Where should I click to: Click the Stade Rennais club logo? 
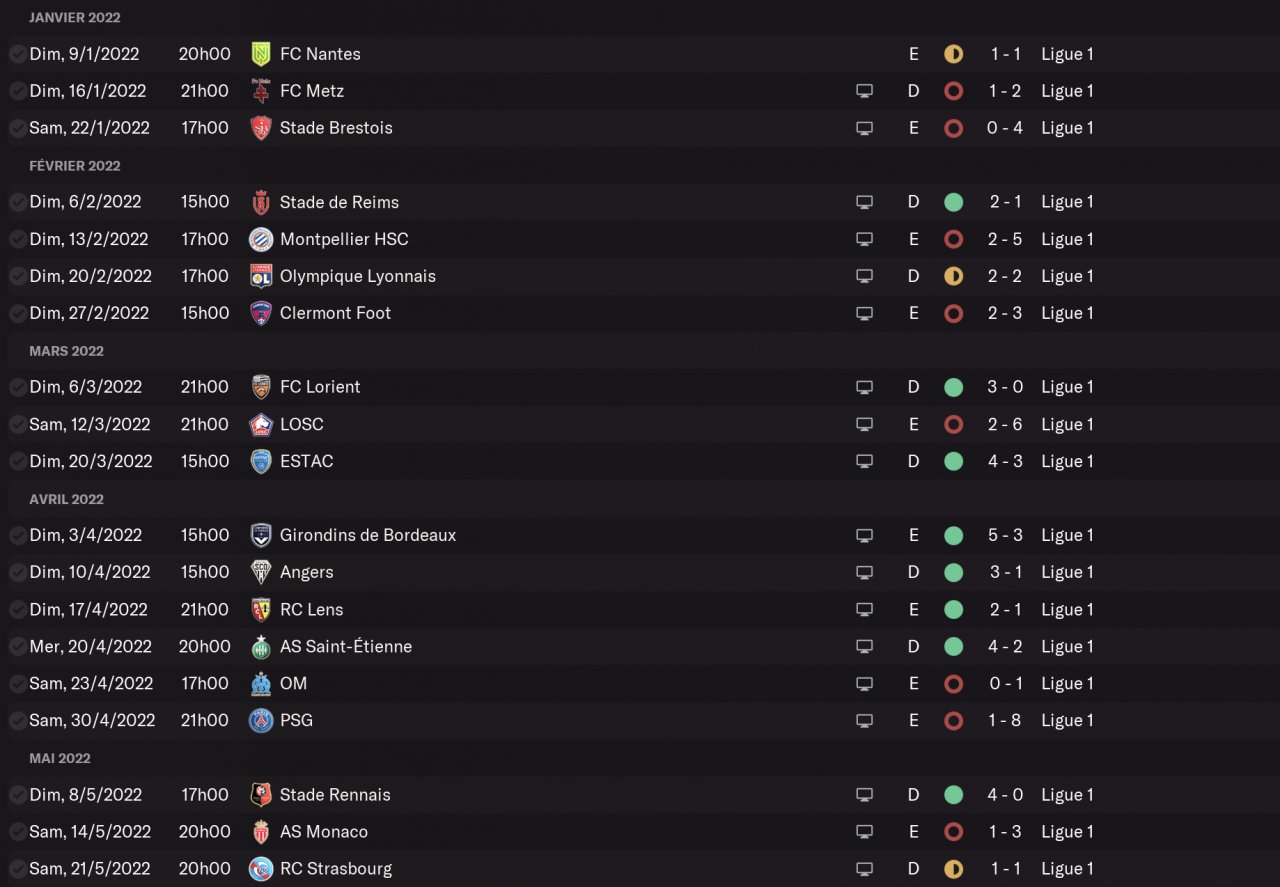[x=261, y=795]
